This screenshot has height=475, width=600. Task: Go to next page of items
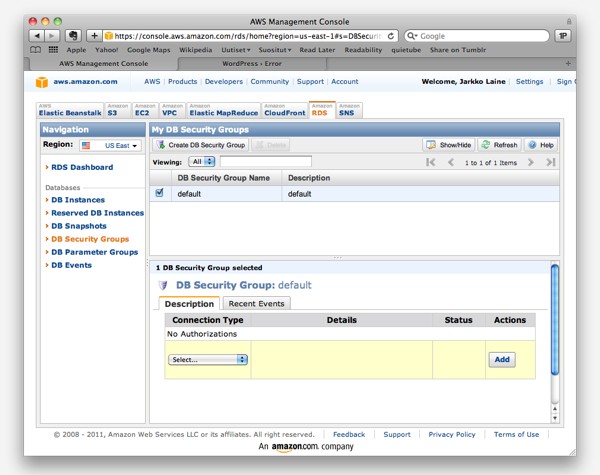point(530,162)
